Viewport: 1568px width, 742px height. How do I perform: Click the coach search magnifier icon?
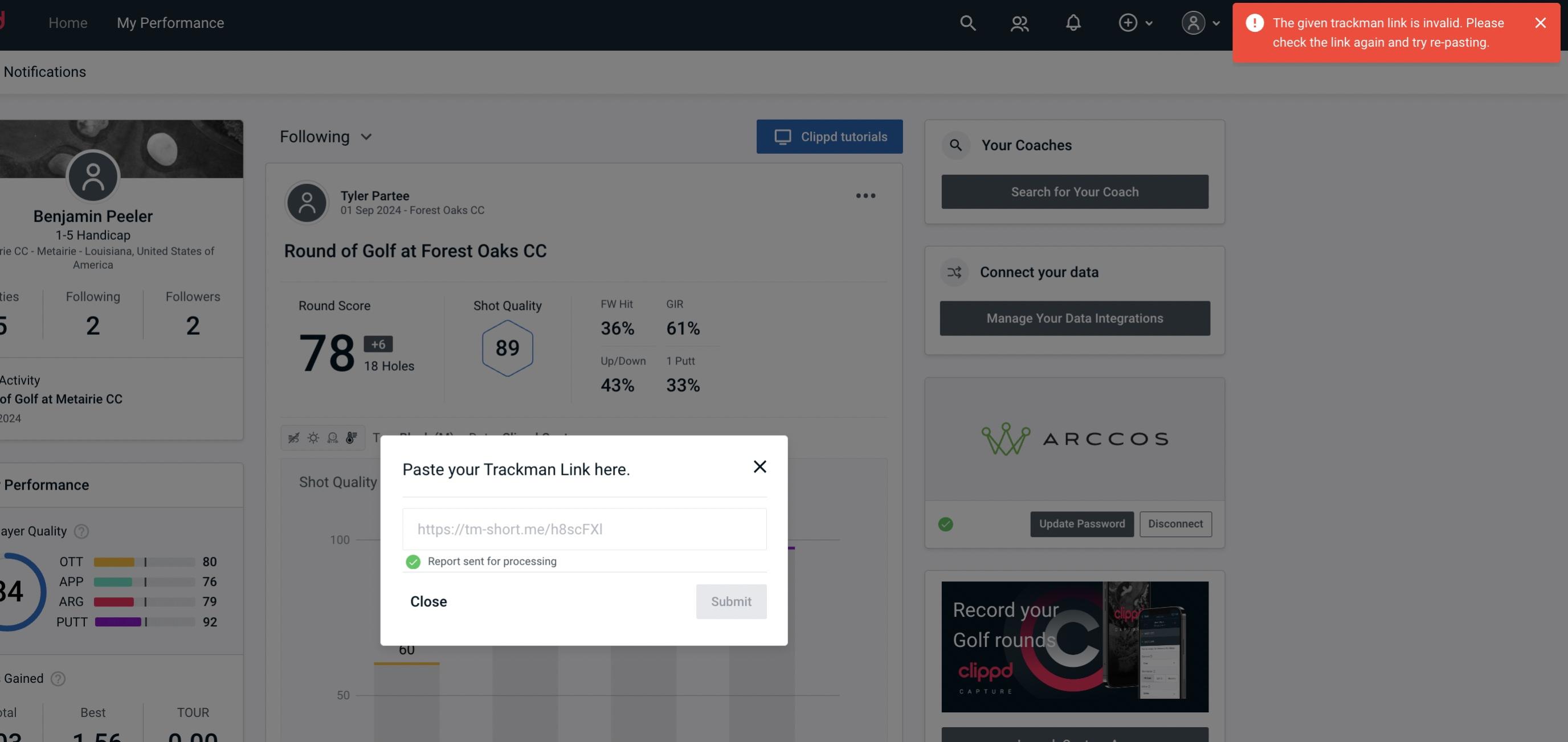[x=956, y=144]
